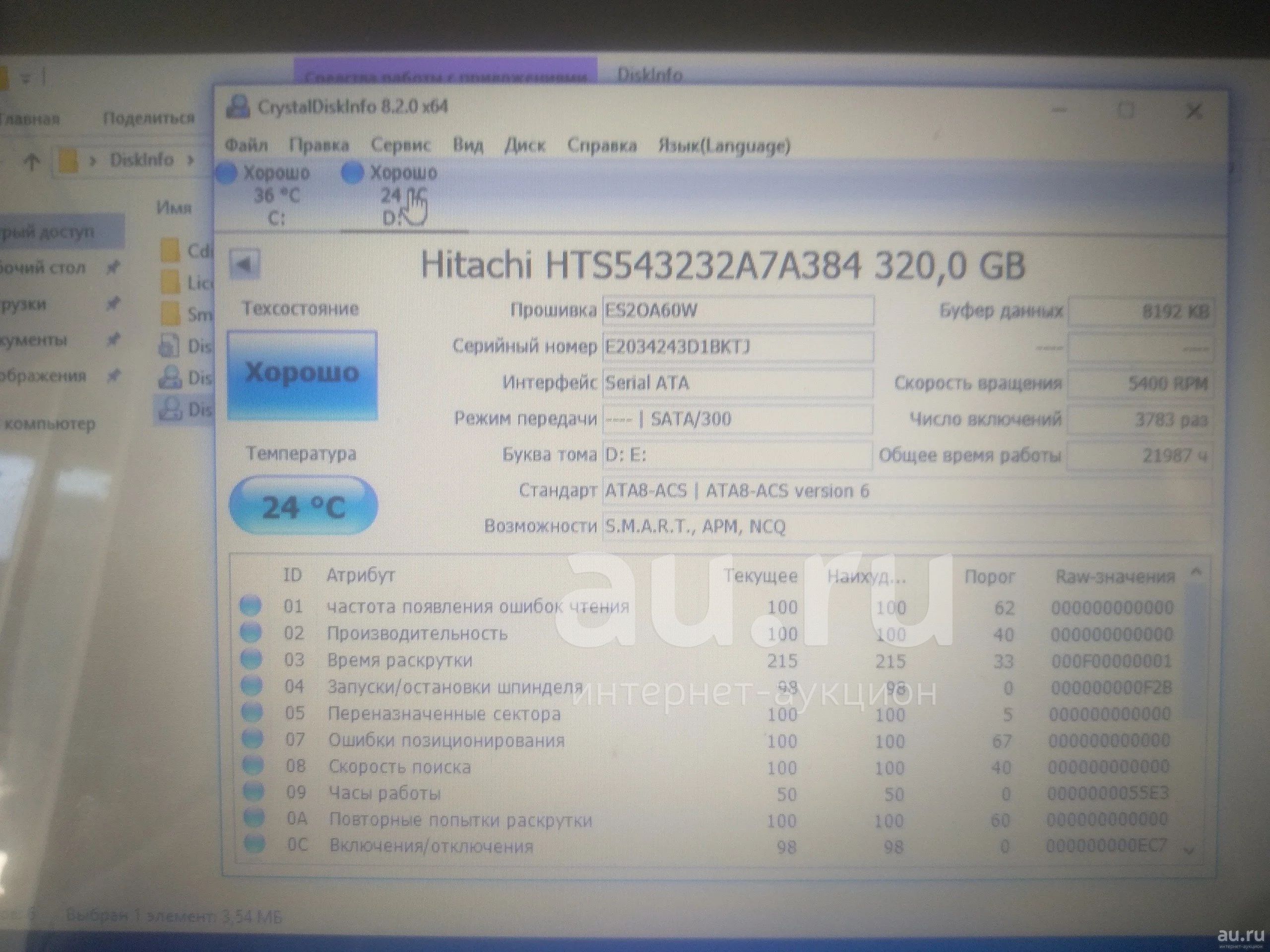
Task: Click the folder icon in address bar
Action: click(x=68, y=161)
